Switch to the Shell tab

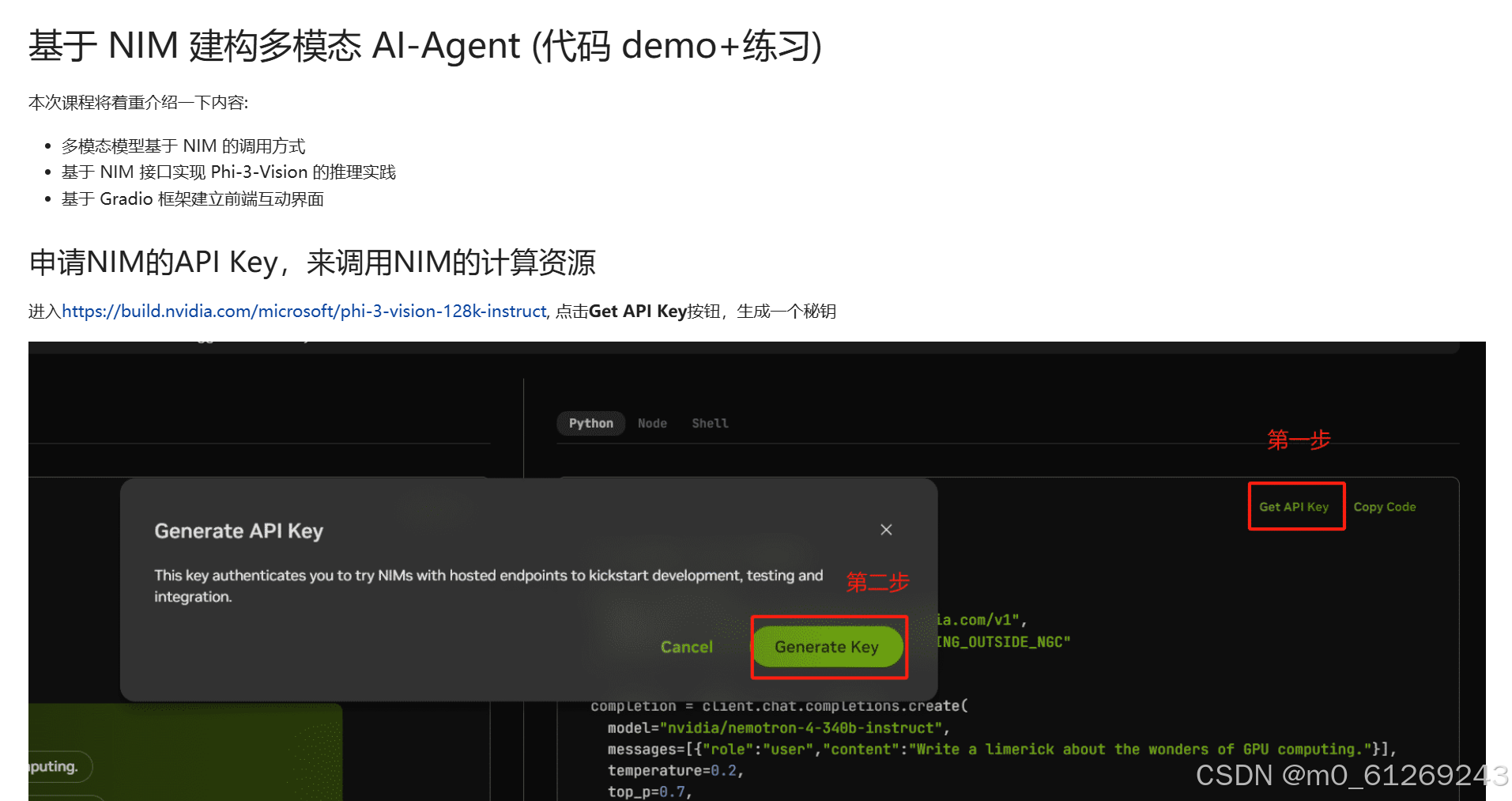[x=710, y=423]
